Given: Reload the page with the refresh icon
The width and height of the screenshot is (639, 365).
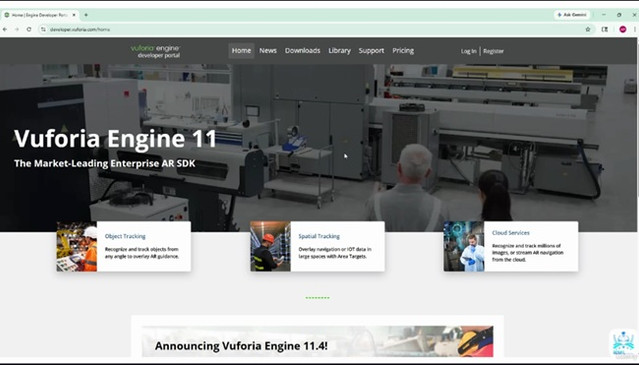Looking at the screenshot, I should pyautogui.click(x=29, y=29).
